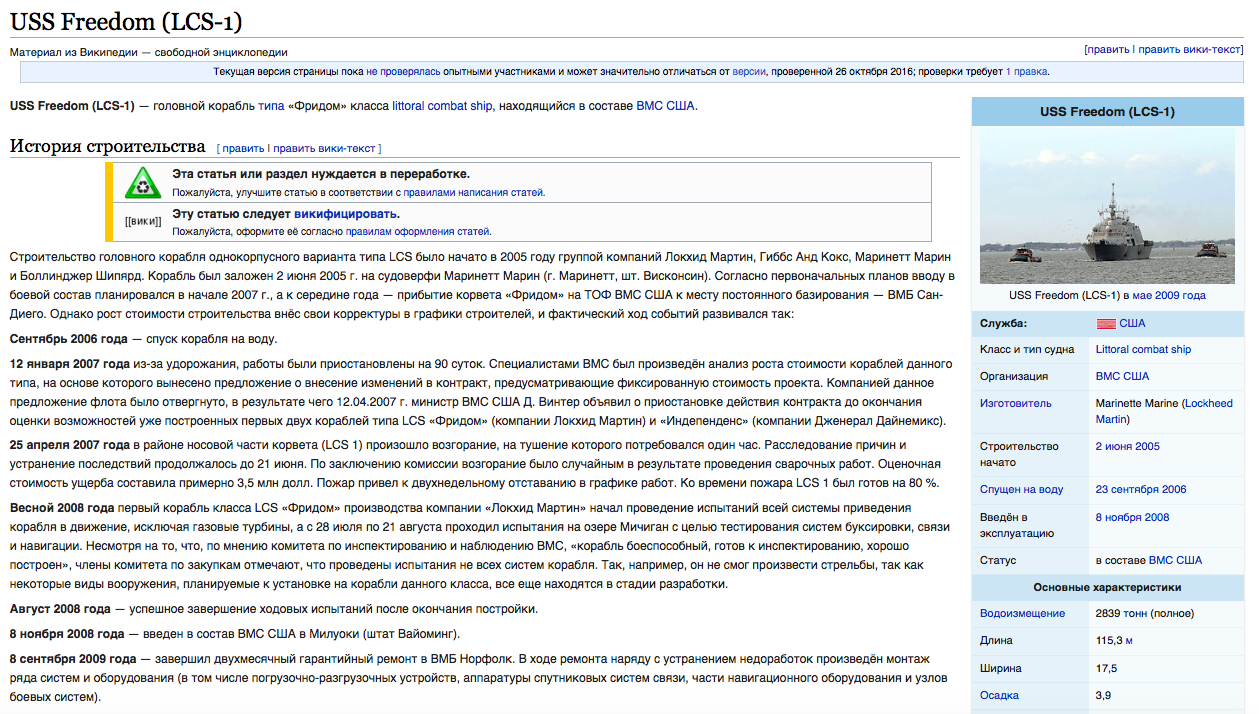
Task: Click bold text '8 сентября 2009 года'
Action: (x=73, y=660)
